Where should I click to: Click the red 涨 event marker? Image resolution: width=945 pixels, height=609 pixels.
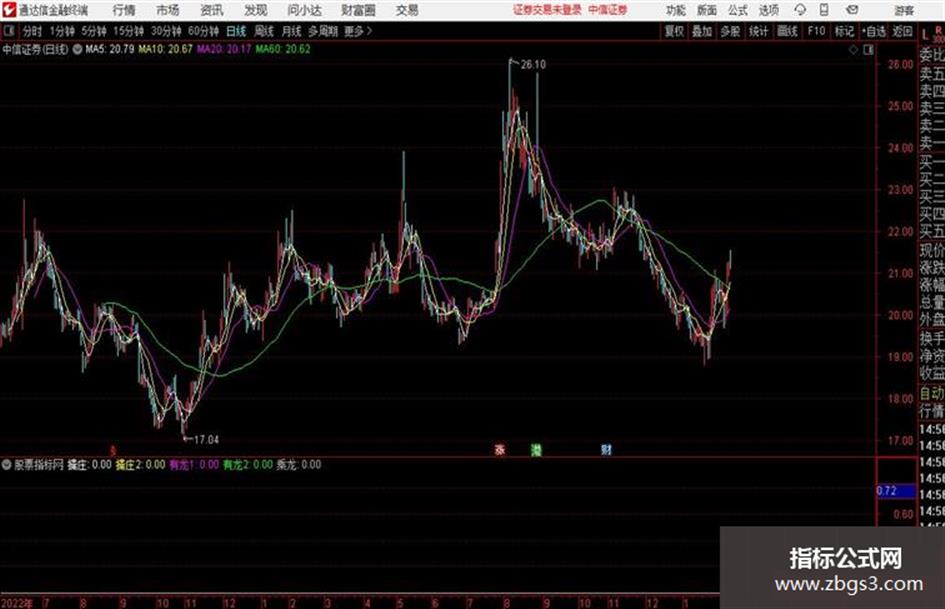[x=500, y=449]
